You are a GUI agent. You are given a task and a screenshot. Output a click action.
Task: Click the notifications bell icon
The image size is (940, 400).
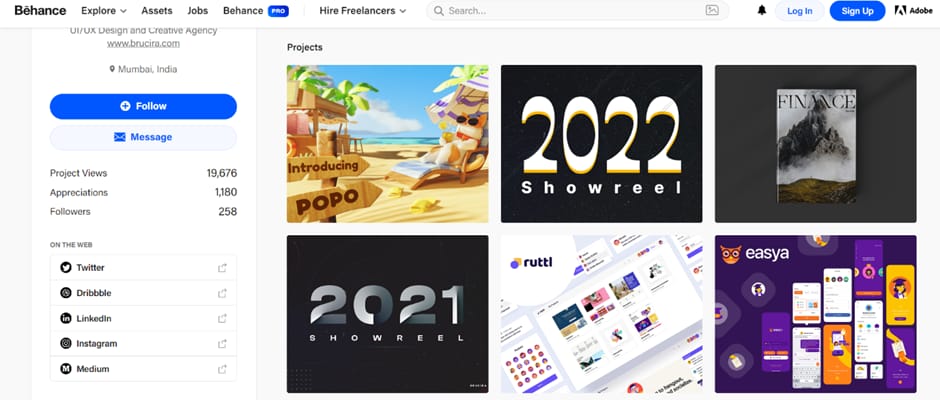point(762,10)
